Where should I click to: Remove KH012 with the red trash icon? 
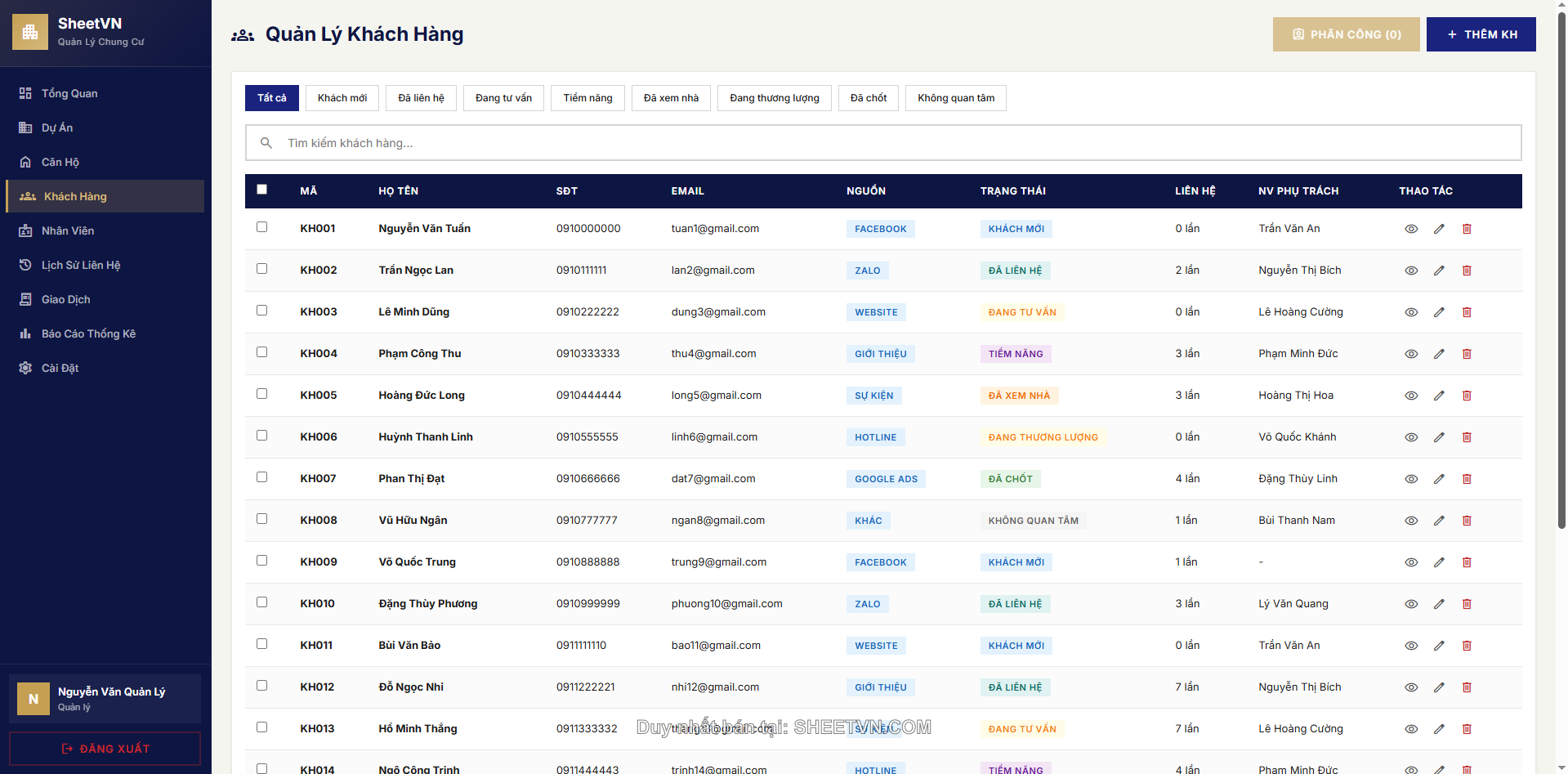(x=1467, y=687)
